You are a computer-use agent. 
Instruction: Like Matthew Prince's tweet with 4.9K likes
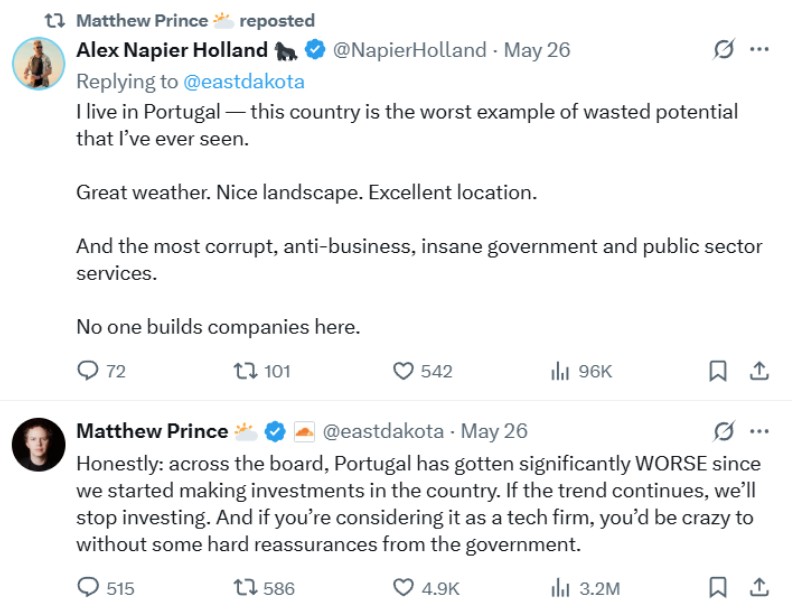point(403,588)
